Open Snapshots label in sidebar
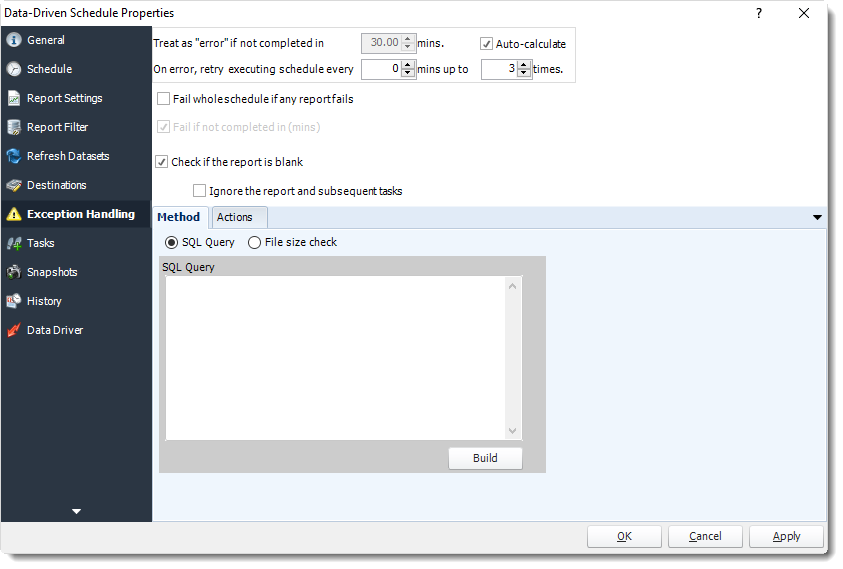 tap(52, 272)
